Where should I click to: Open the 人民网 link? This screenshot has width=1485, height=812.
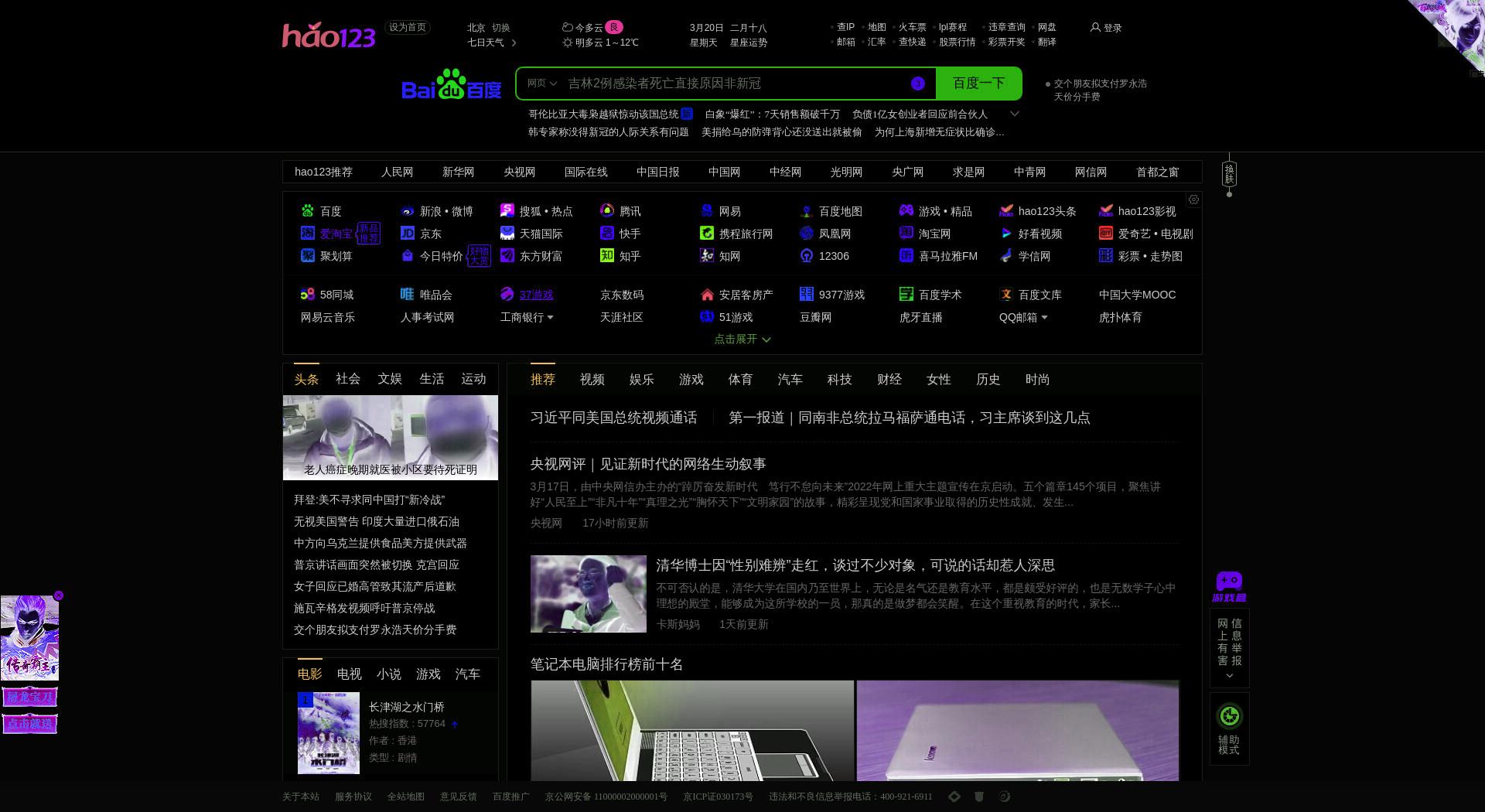coord(397,172)
